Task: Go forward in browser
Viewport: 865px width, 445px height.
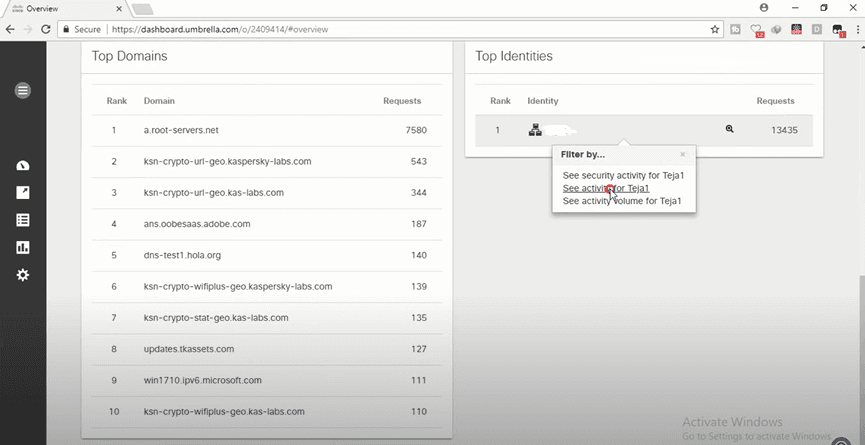Action: pyautogui.click(x=28, y=29)
